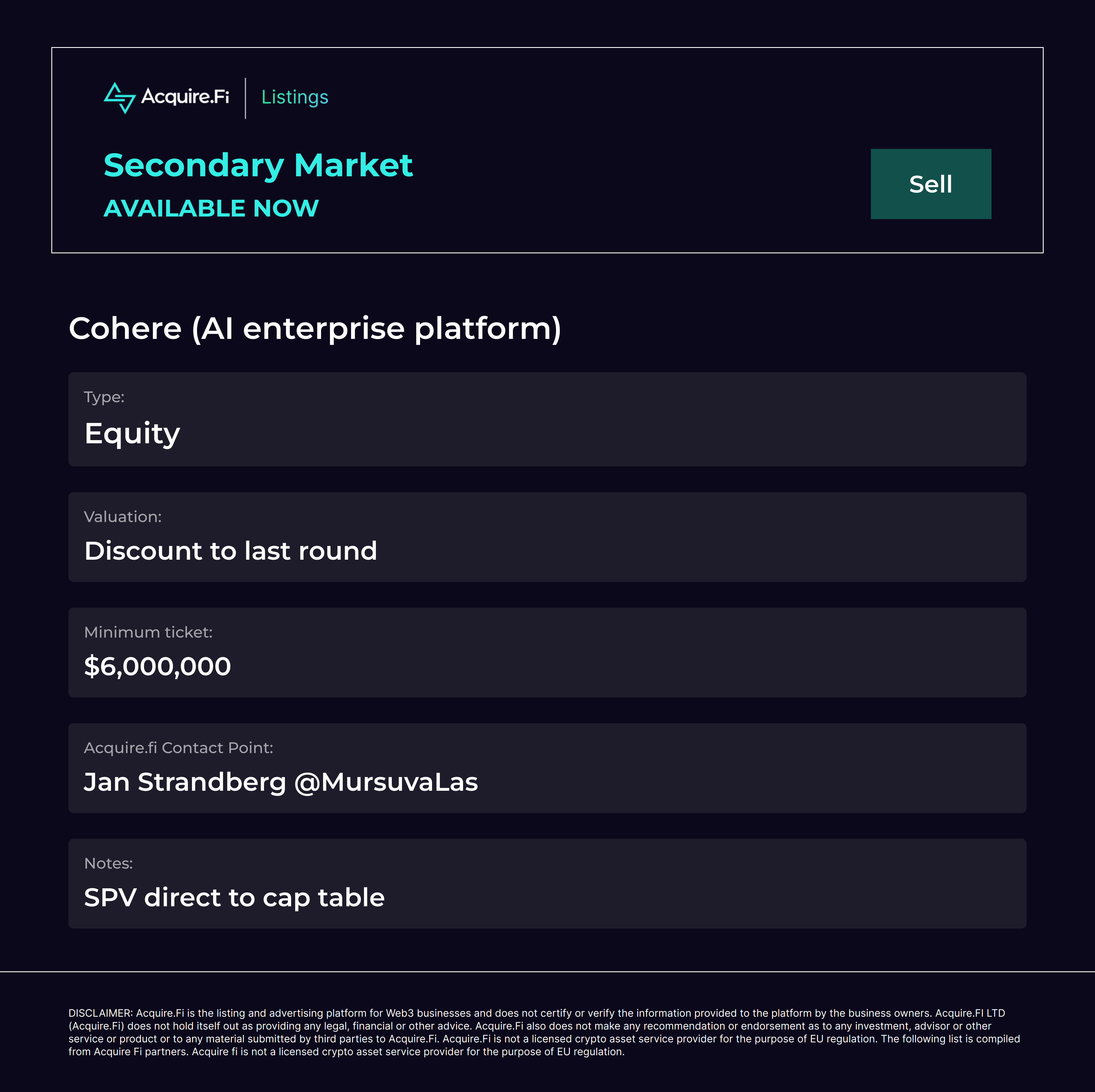Select the Equity value text
Screen dimensions: 1095x1092
(x=132, y=434)
